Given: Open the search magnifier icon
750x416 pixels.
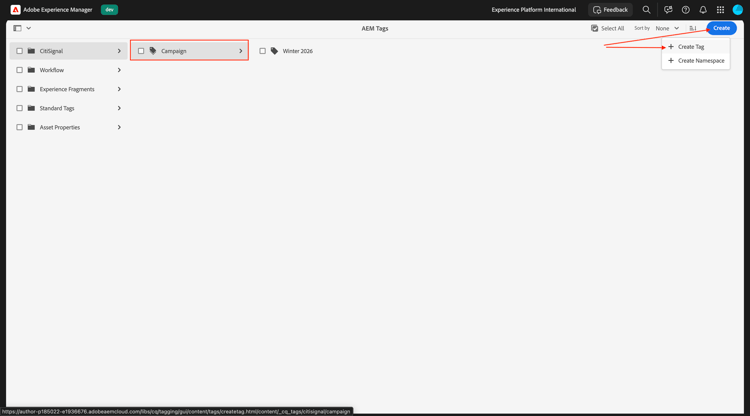Looking at the screenshot, I should (646, 10).
